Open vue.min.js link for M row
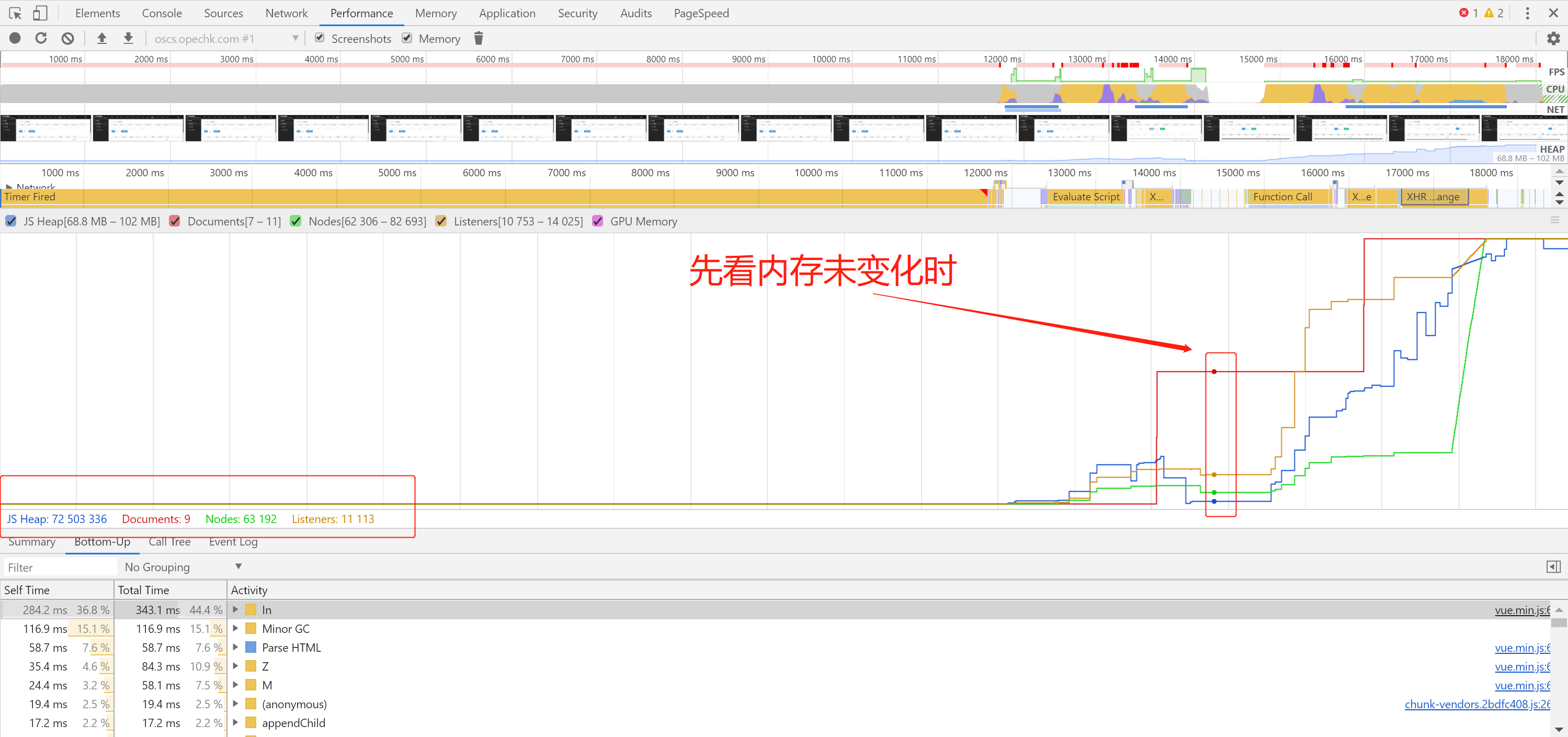1568x737 pixels. [x=1522, y=685]
